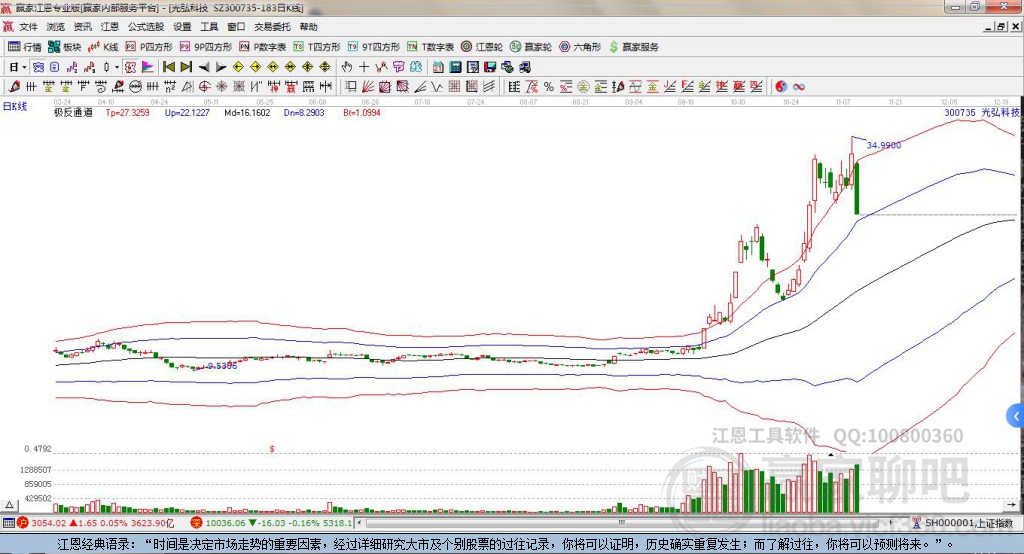Click the status bar grid icon
The width and height of the screenshot is (1024, 554).
(x=8, y=523)
